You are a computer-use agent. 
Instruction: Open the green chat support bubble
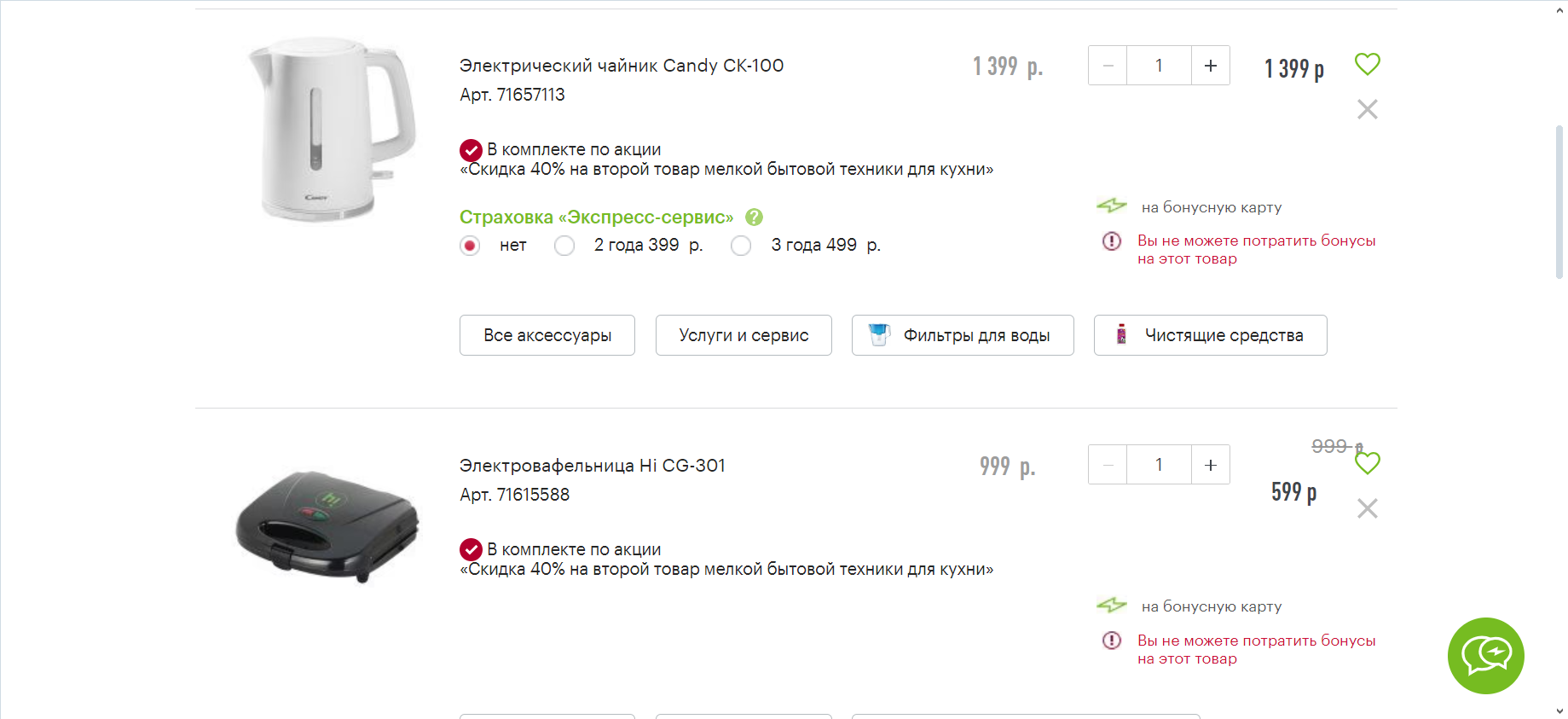pos(1485,655)
